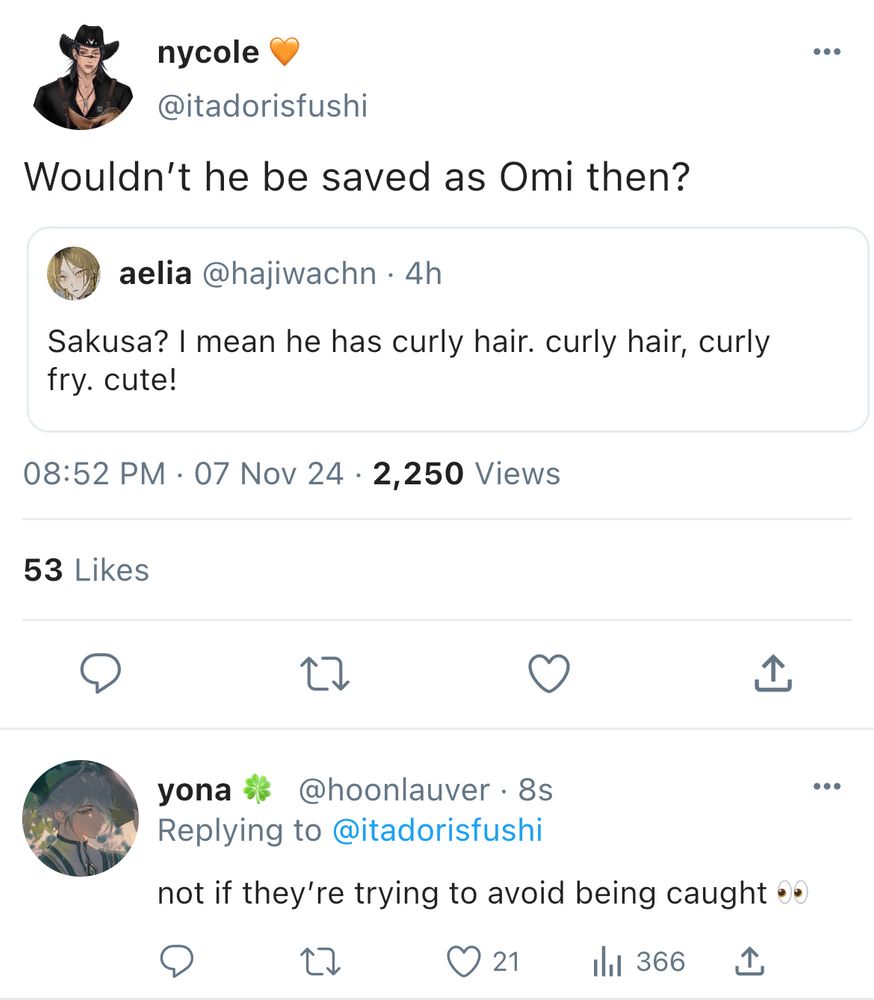Viewport: 874px width, 1000px height.
Task: Open the 2,250 Views count
Action: pyautogui.click(x=466, y=473)
